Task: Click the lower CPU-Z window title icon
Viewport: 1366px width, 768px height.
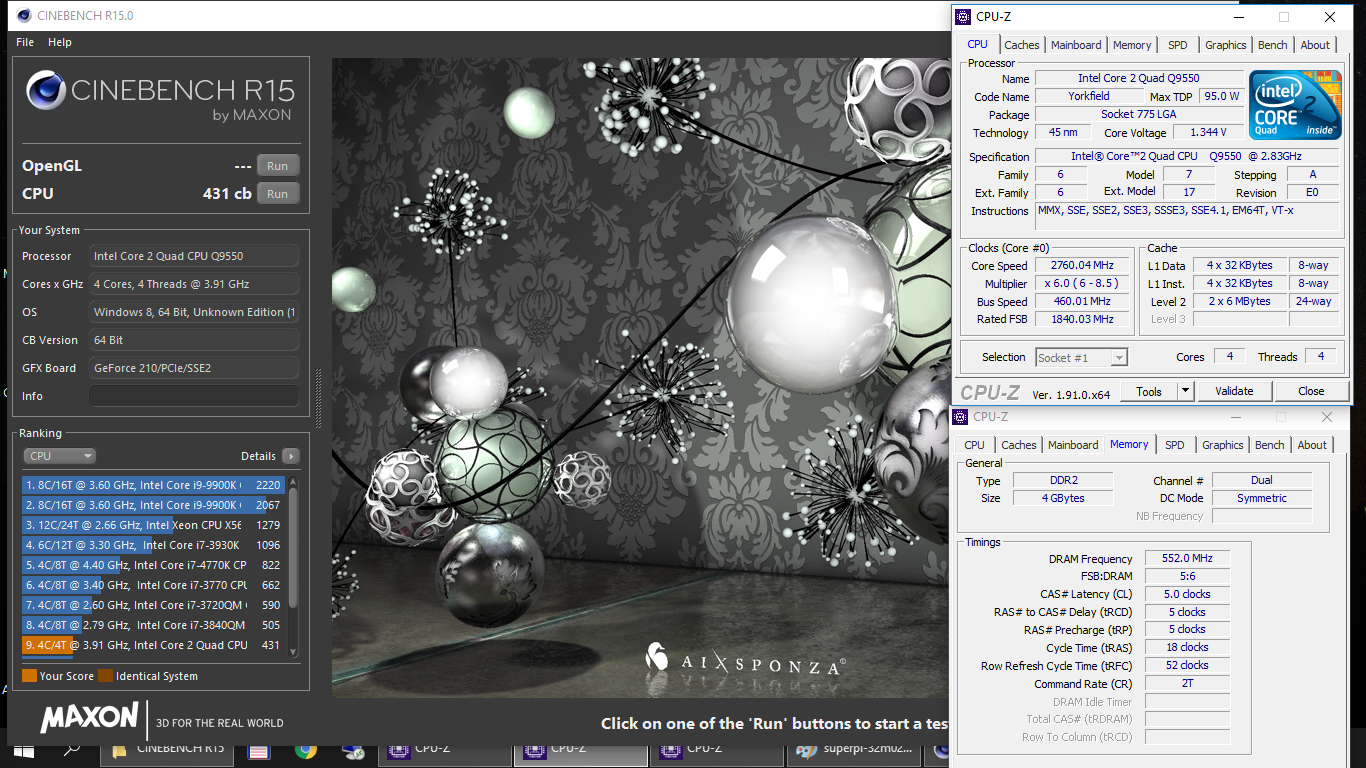Action: coord(962,416)
